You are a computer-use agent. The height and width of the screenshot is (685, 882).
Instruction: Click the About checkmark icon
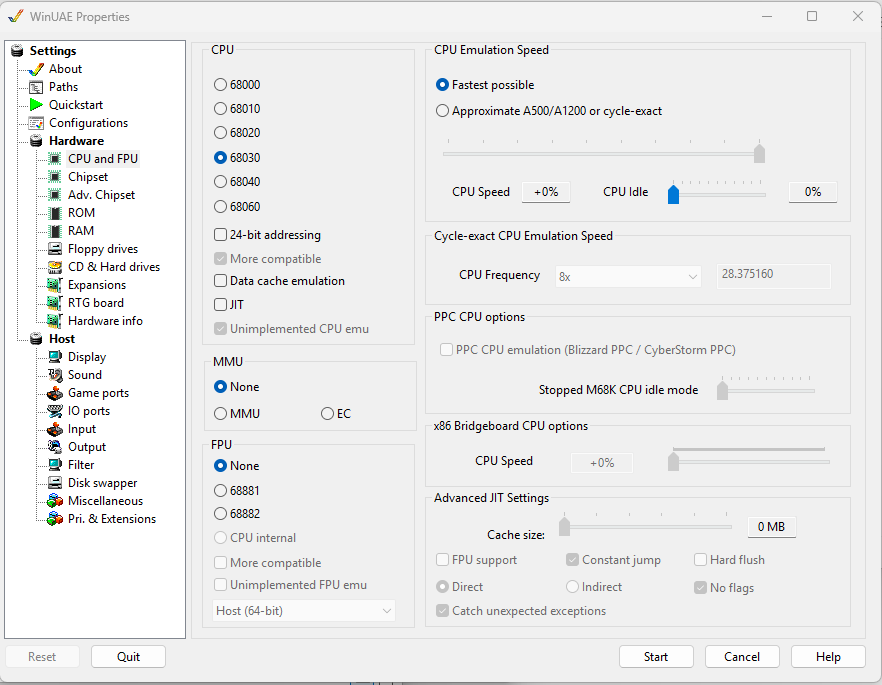36,69
